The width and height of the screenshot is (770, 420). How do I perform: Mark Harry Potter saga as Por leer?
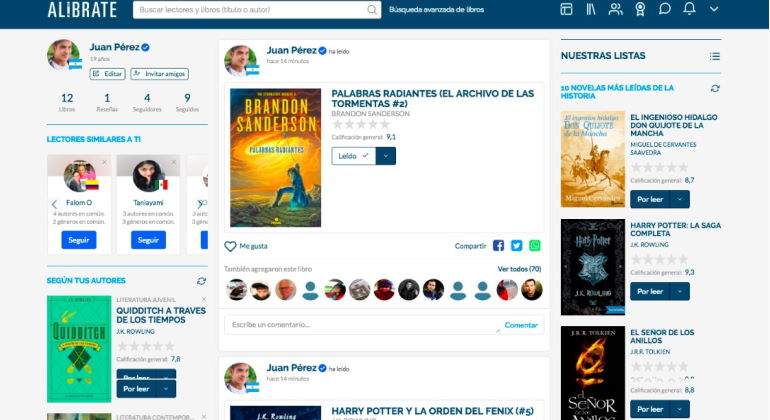click(x=650, y=291)
